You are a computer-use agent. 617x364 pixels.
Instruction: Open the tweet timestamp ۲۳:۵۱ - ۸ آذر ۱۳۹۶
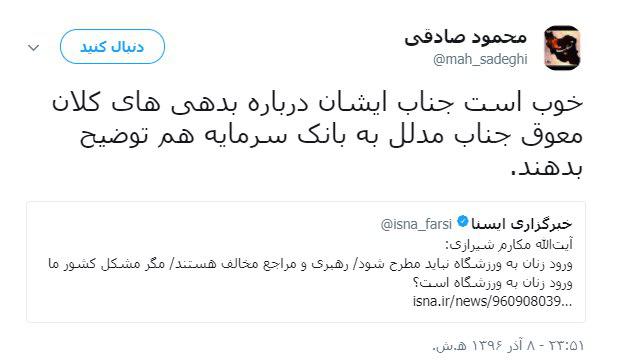point(508,346)
